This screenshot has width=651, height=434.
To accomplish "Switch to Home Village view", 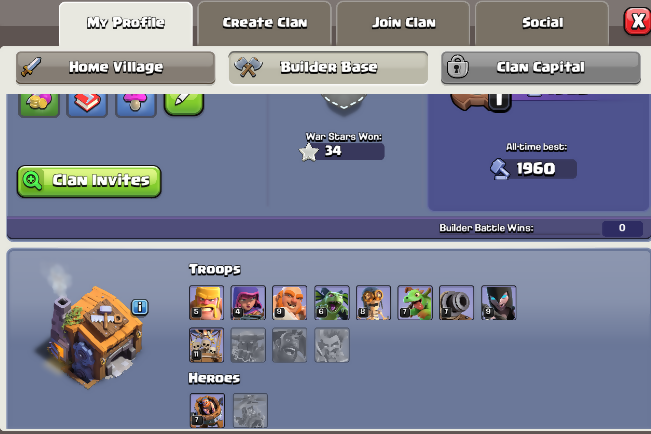I will pos(115,67).
